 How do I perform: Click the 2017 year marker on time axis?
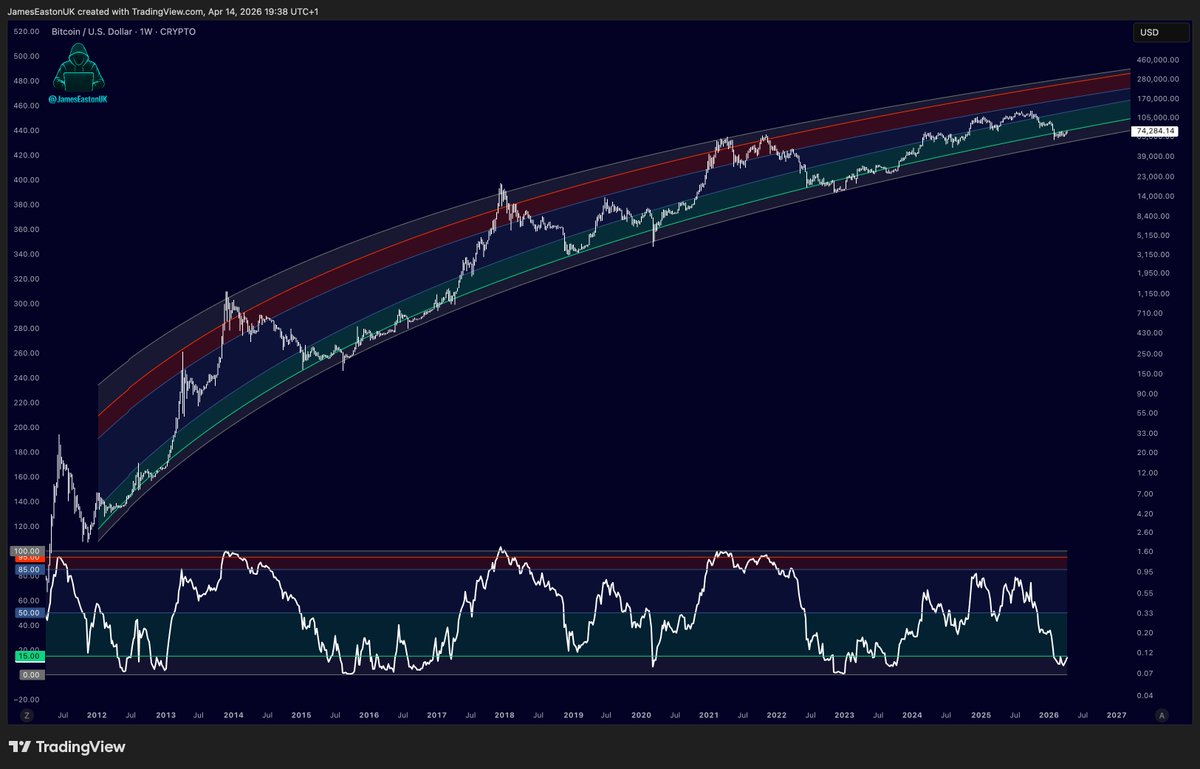pos(436,716)
